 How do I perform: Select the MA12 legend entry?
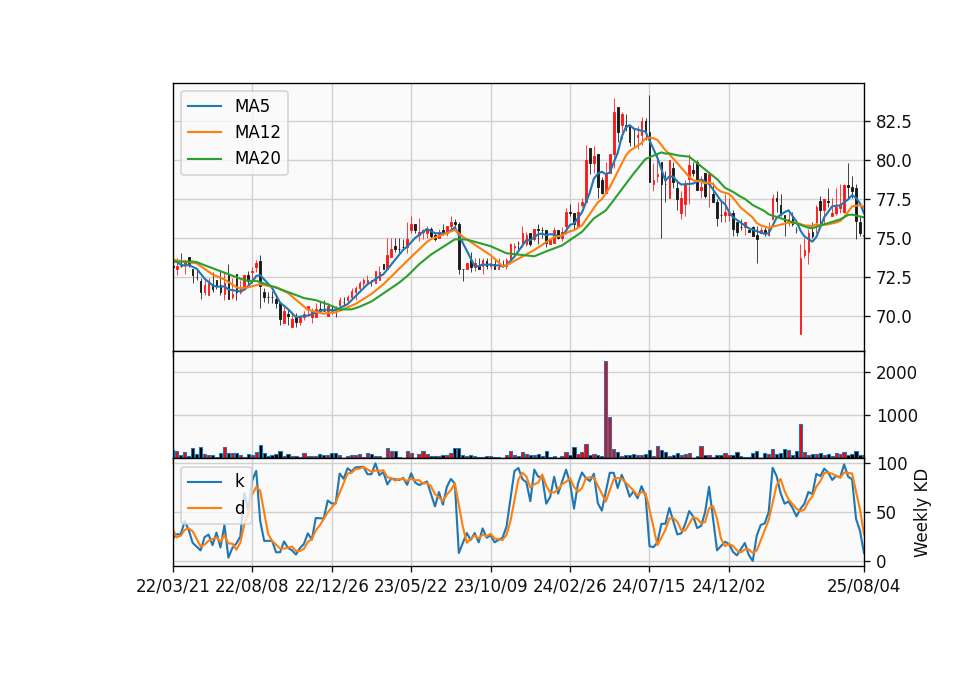(234, 132)
